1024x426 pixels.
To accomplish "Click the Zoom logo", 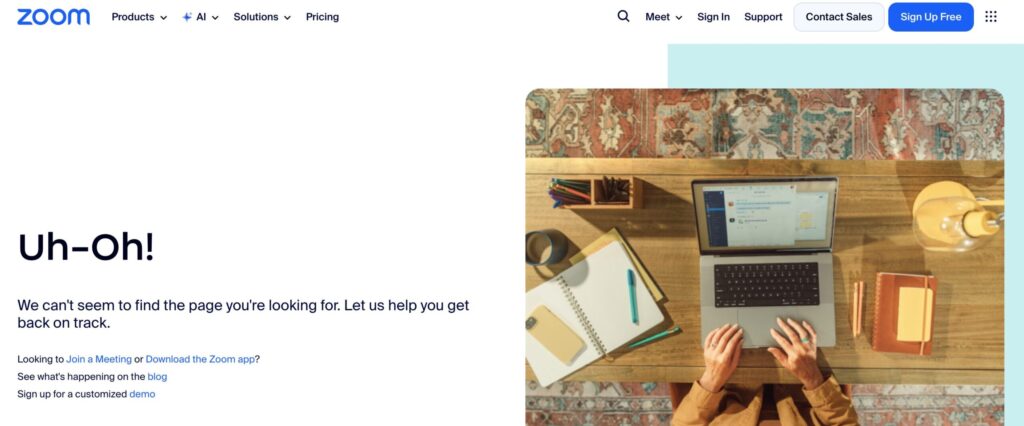I will tap(54, 17).
